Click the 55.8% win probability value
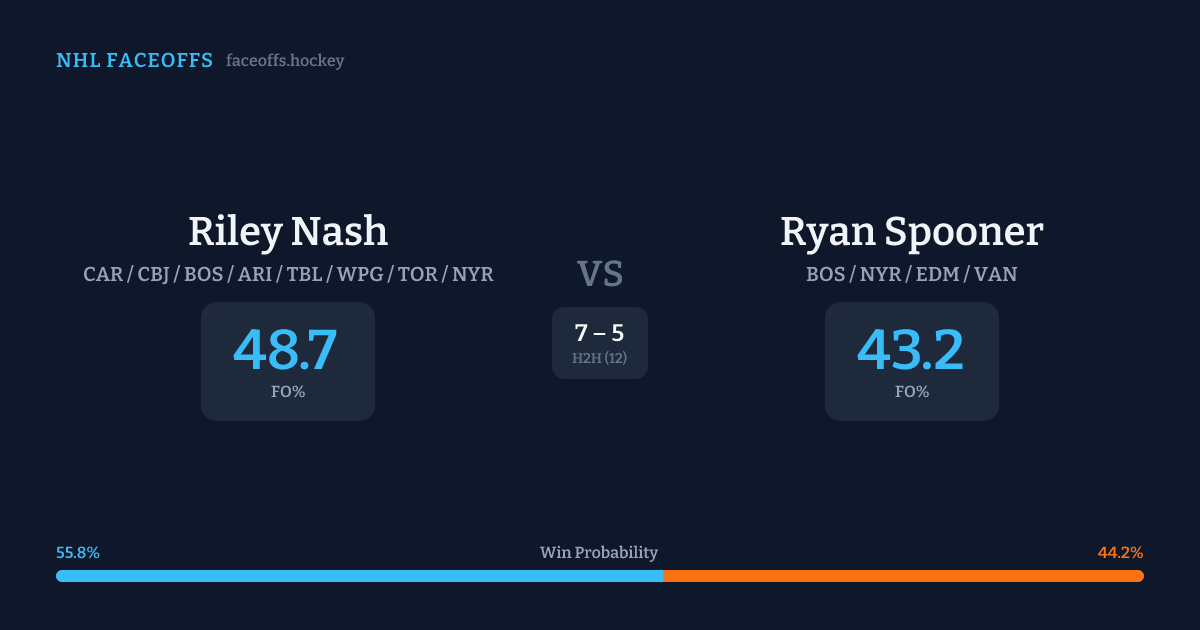 pos(78,553)
